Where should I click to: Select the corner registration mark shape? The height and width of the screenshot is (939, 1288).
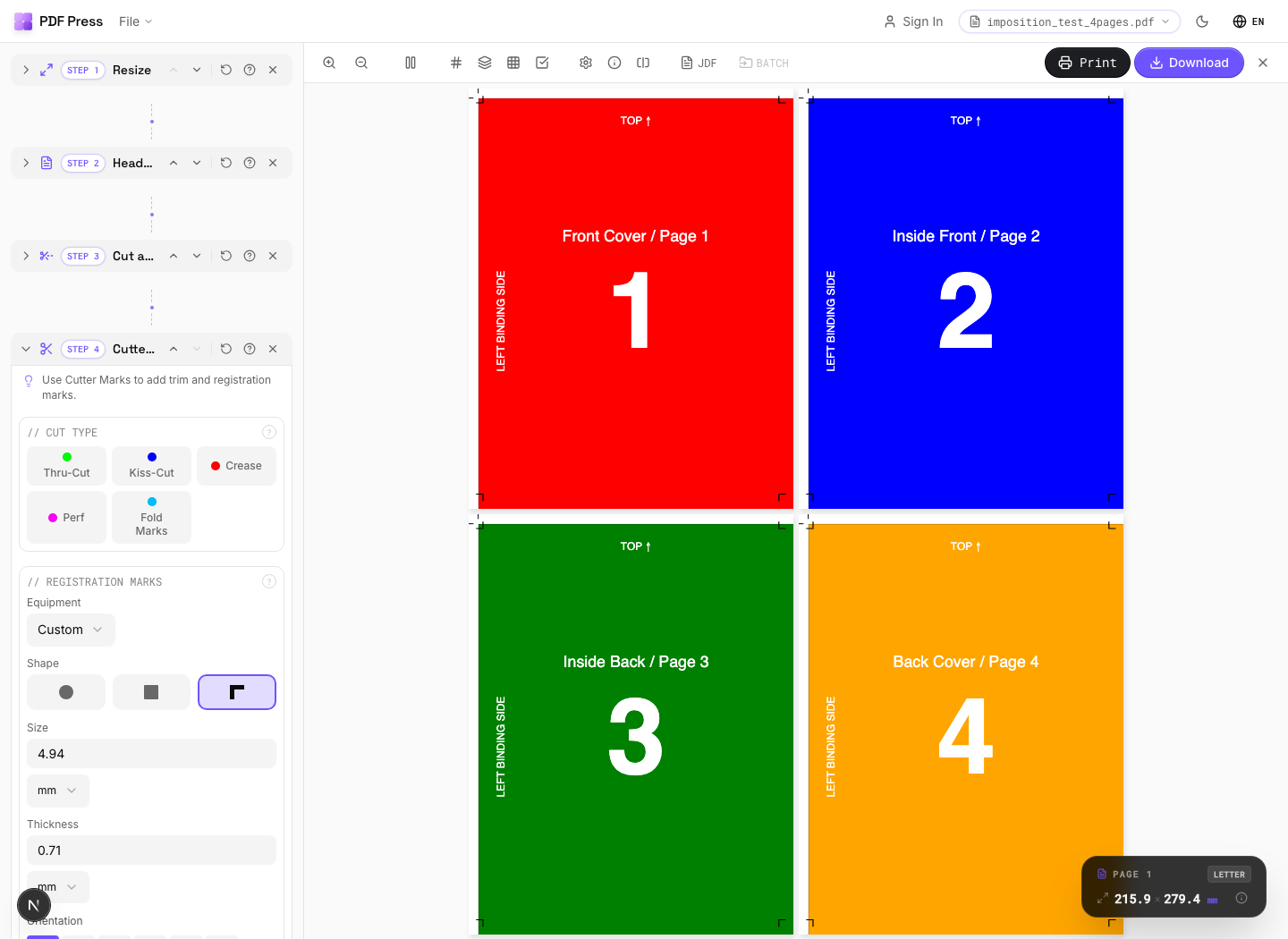(237, 692)
